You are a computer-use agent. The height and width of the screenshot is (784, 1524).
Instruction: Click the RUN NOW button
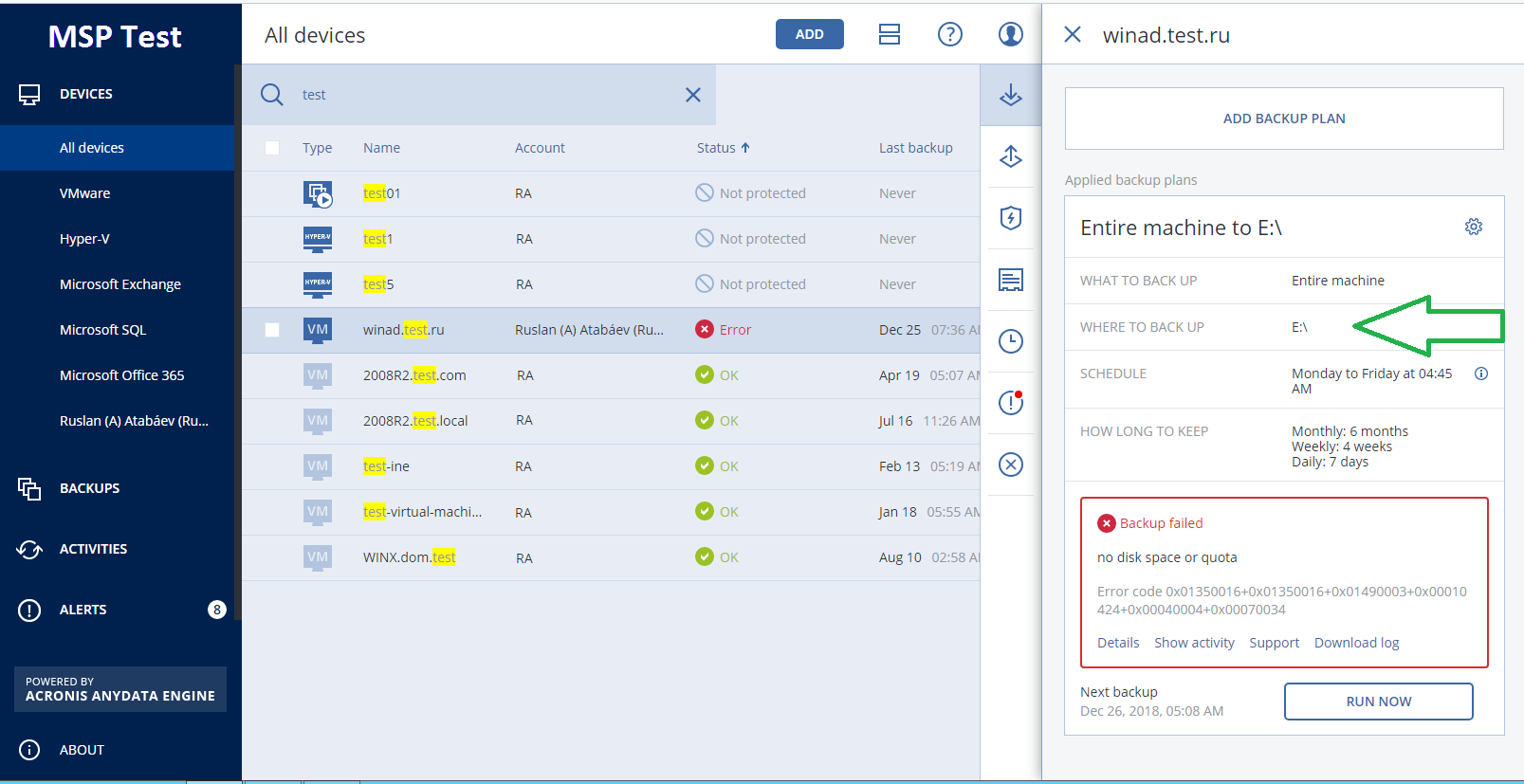[x=1378, y=702]
